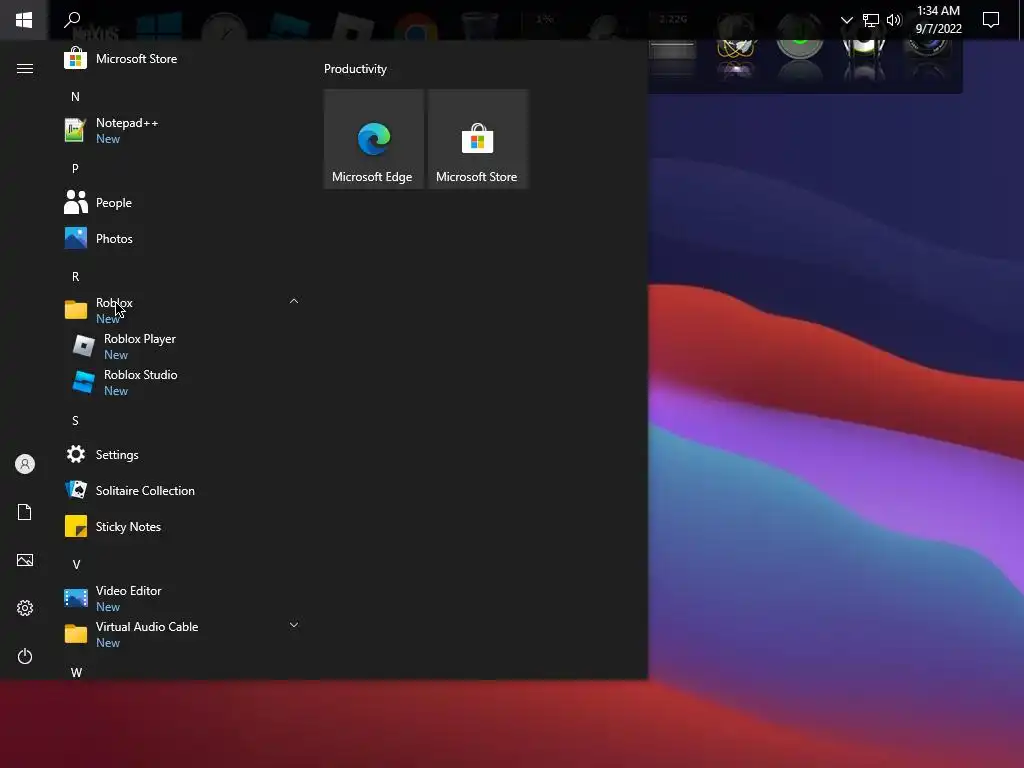Launch Notepad++ from the app list
Screen dimensions: 1024x768
(x=182, y=131)
